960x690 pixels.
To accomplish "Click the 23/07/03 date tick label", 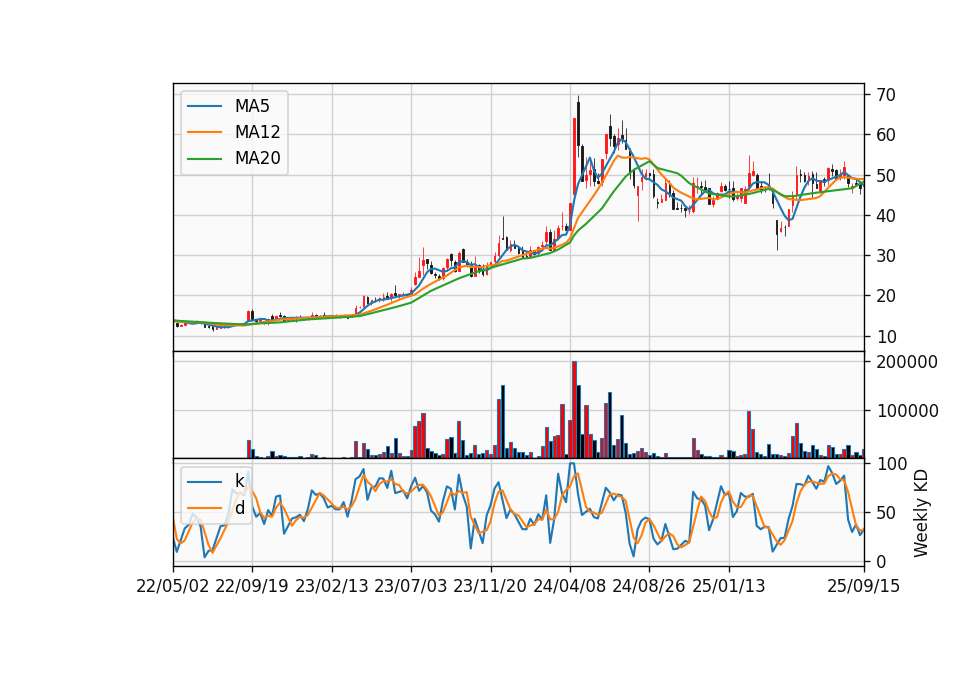I will (x=411, y=586).
